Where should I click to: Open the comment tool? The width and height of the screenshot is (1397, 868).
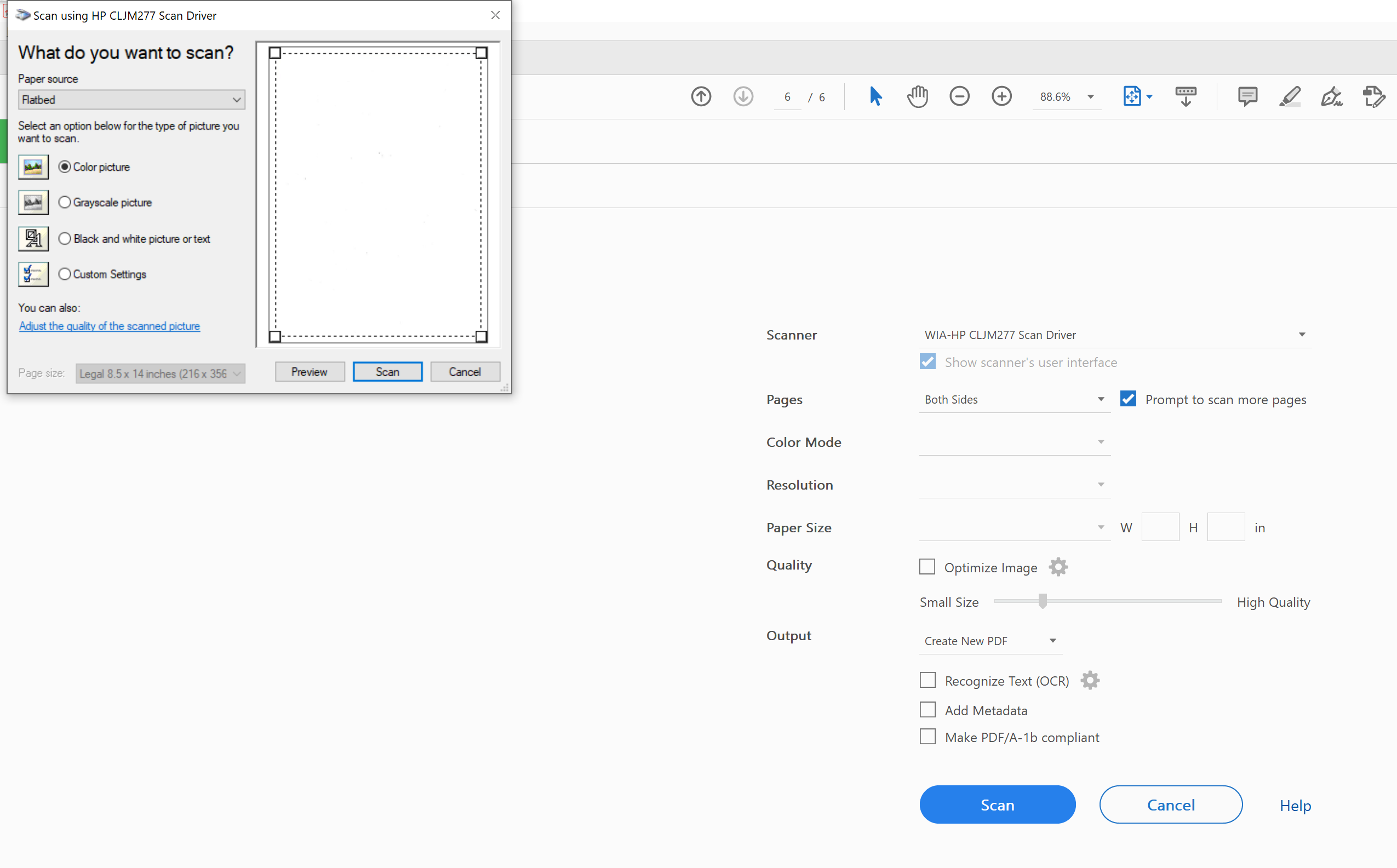point(1247,96)
